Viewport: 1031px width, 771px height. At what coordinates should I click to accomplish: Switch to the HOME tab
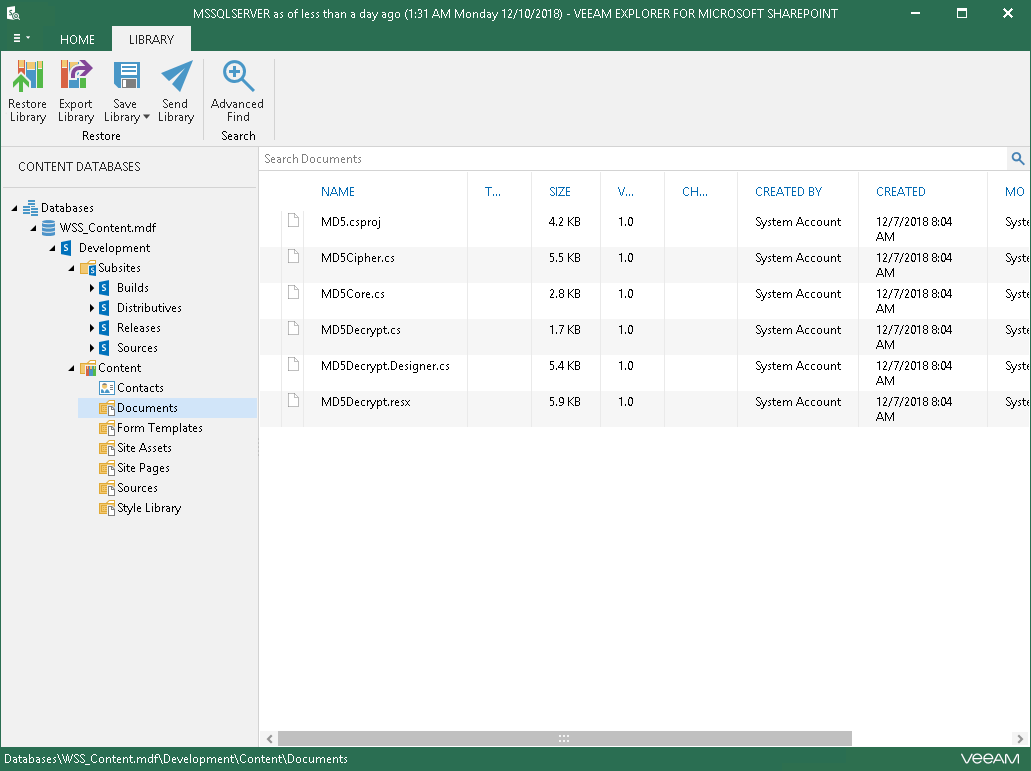tap(77, 40)
